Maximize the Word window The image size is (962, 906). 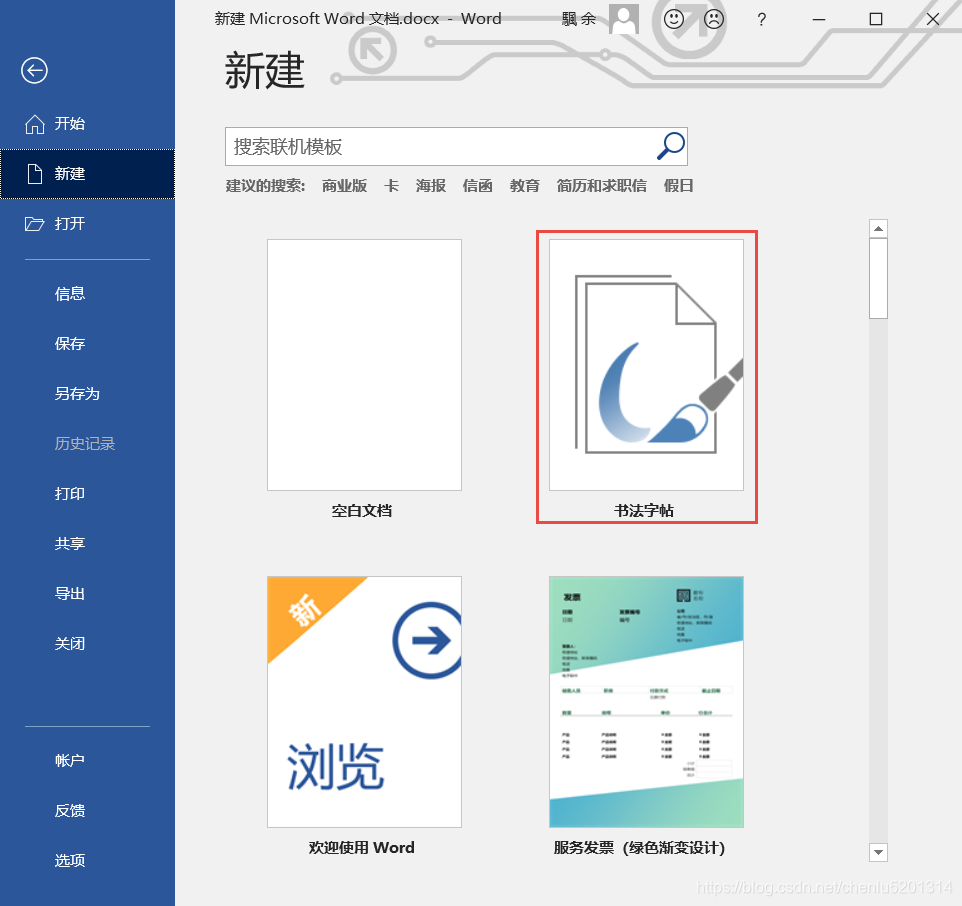click(876, 20)
